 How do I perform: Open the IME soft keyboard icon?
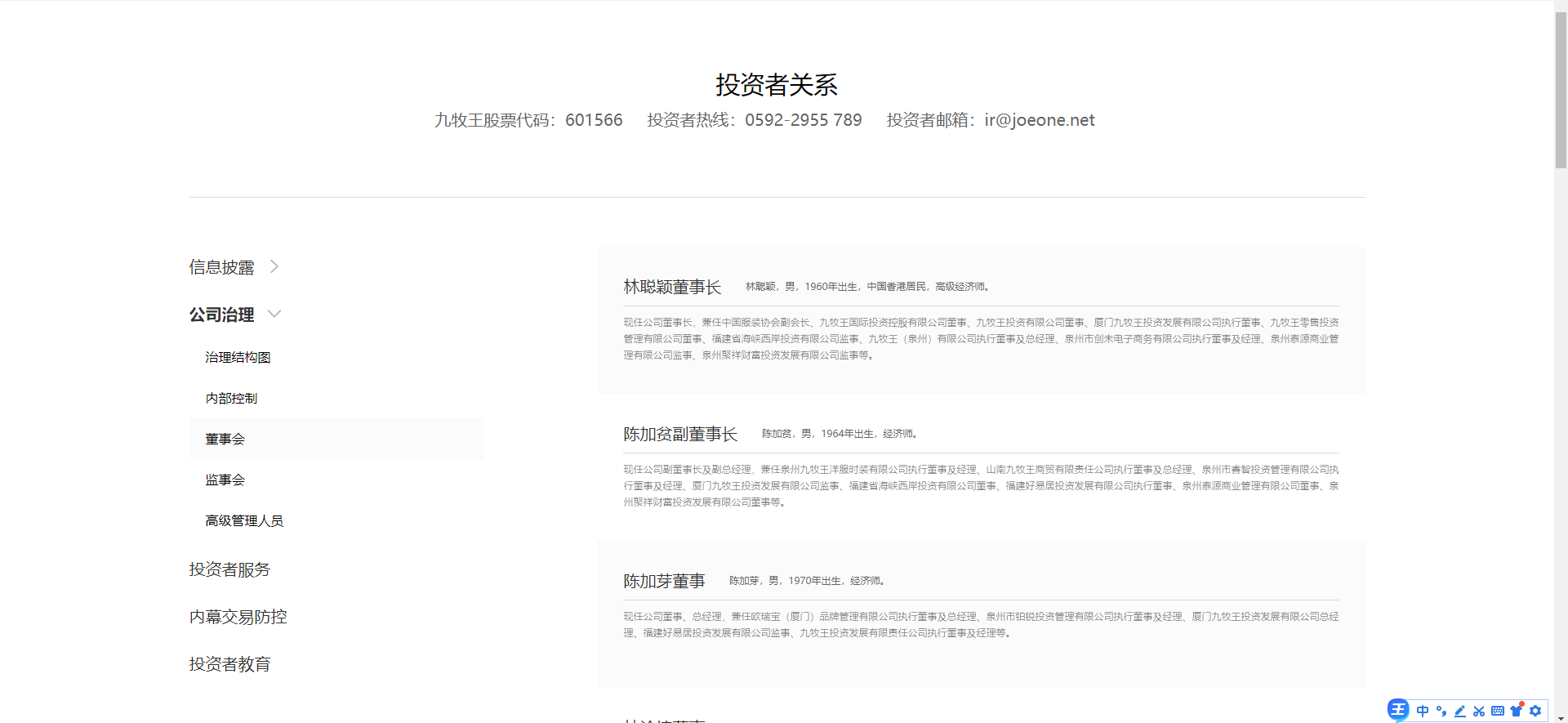(x=1498, y=711)
